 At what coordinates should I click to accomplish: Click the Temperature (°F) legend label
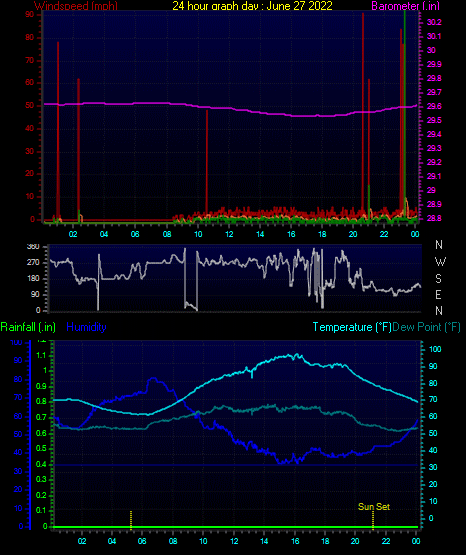[352, 327]
